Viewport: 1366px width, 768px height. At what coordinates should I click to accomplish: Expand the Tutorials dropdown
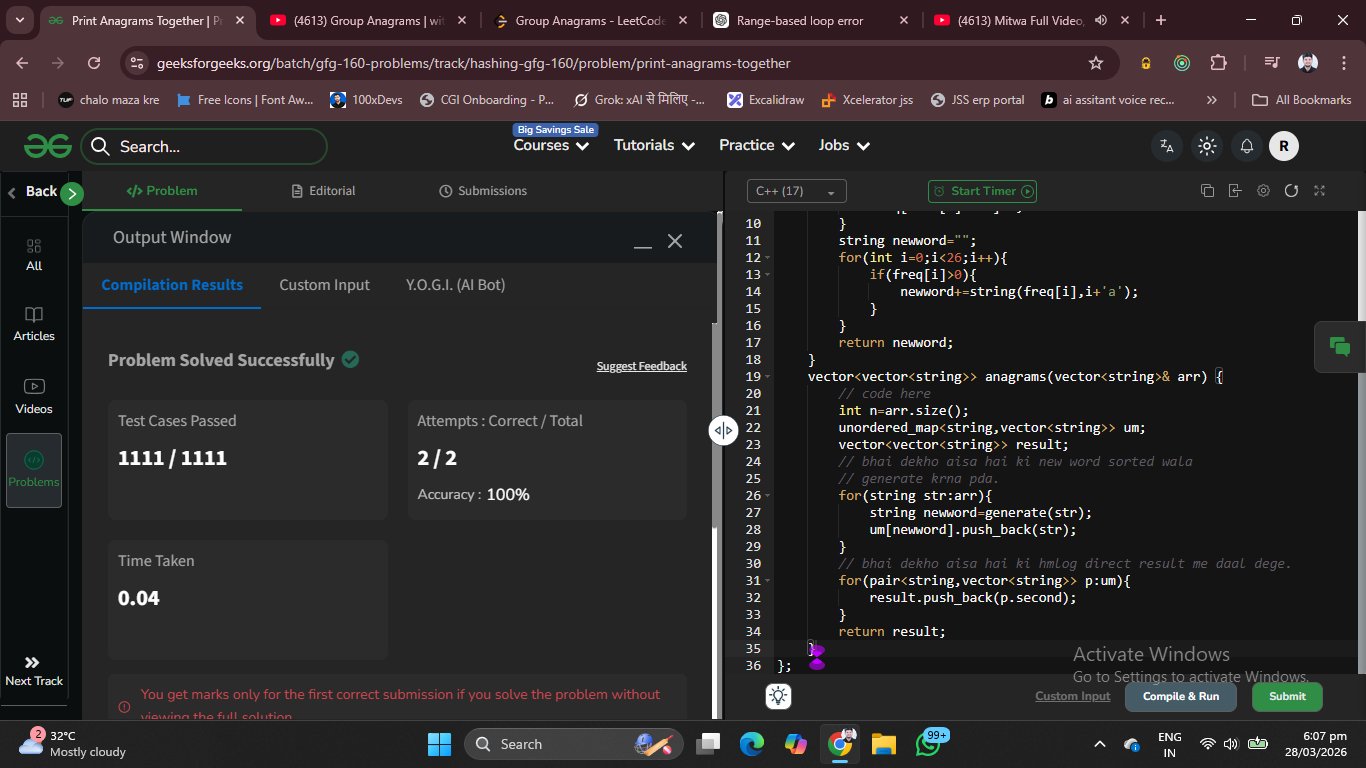[x=654, y=146]
